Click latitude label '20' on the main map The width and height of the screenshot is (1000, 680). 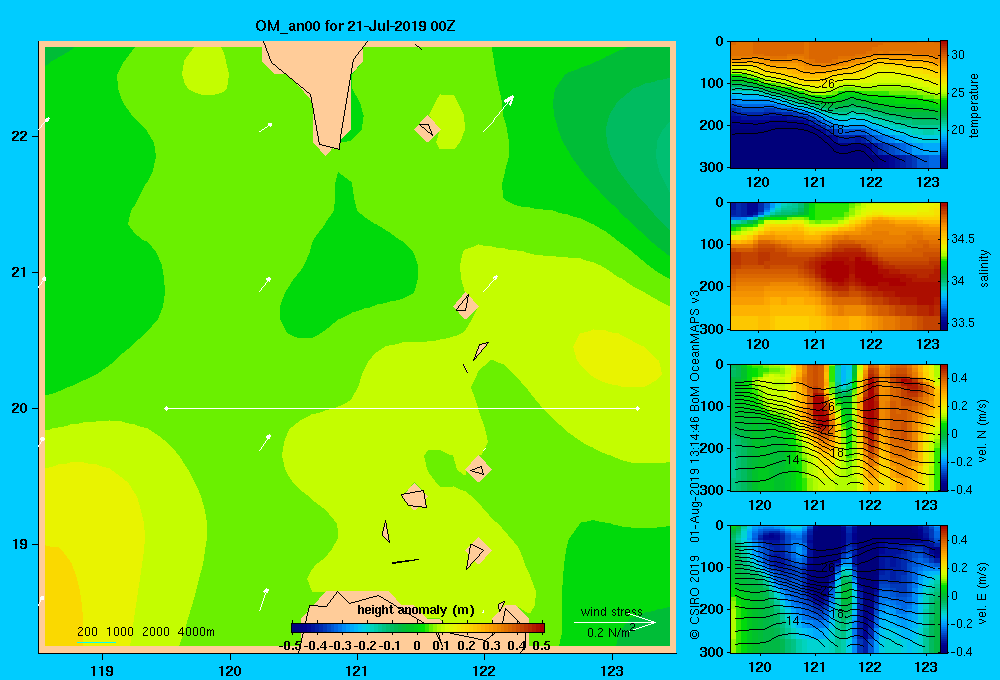(20, 408)
